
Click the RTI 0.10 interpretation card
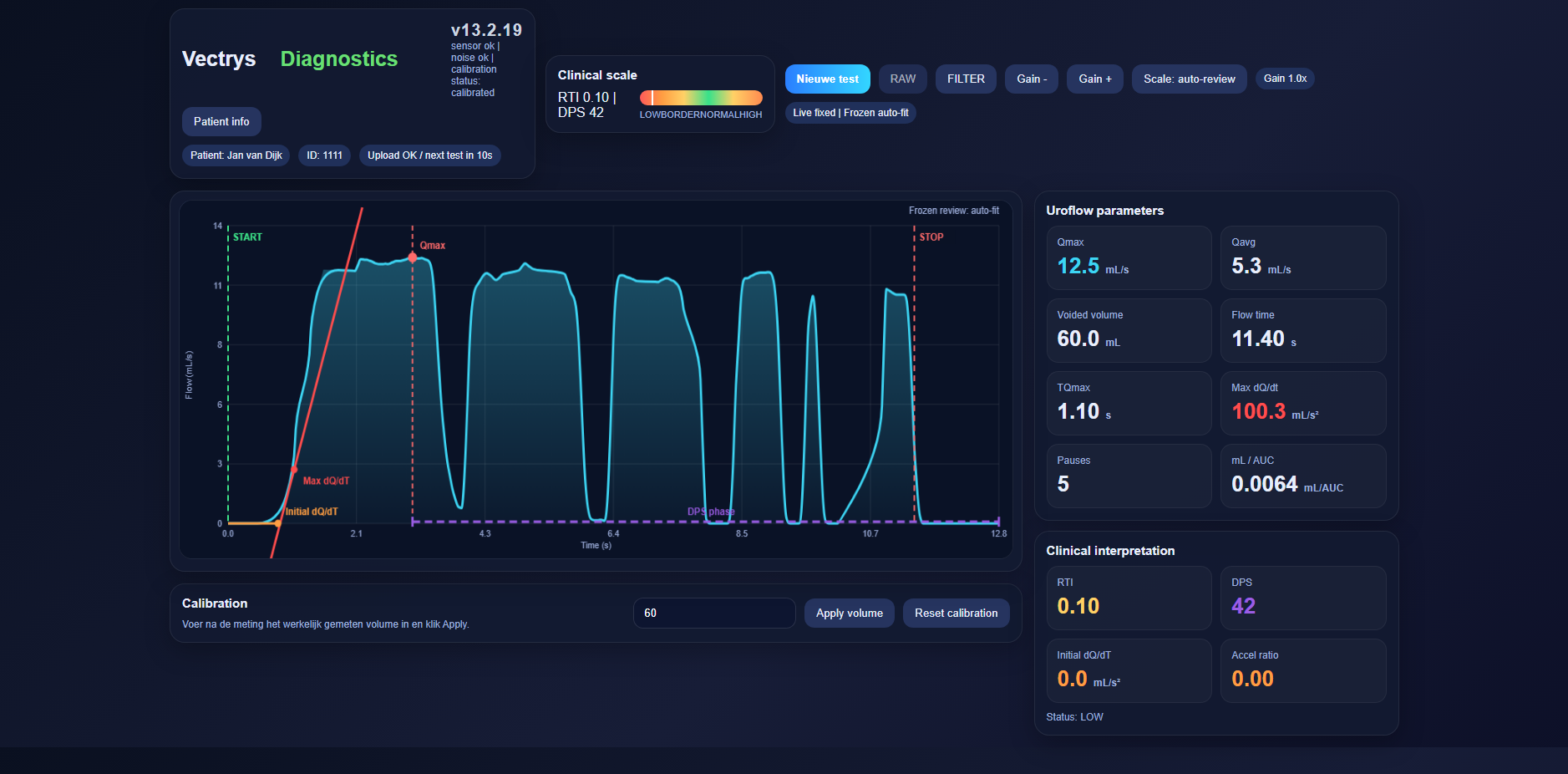[1129, 598]
